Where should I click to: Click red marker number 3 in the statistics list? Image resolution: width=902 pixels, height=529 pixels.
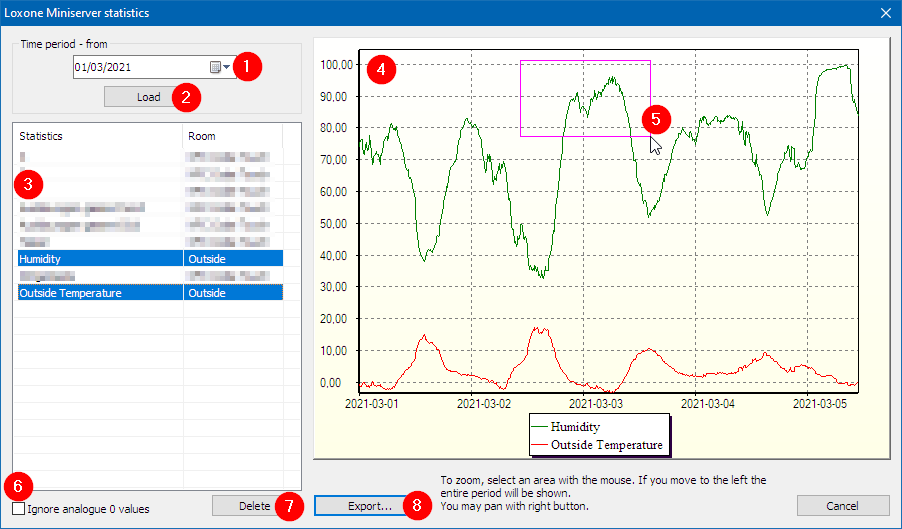[29, 184]
